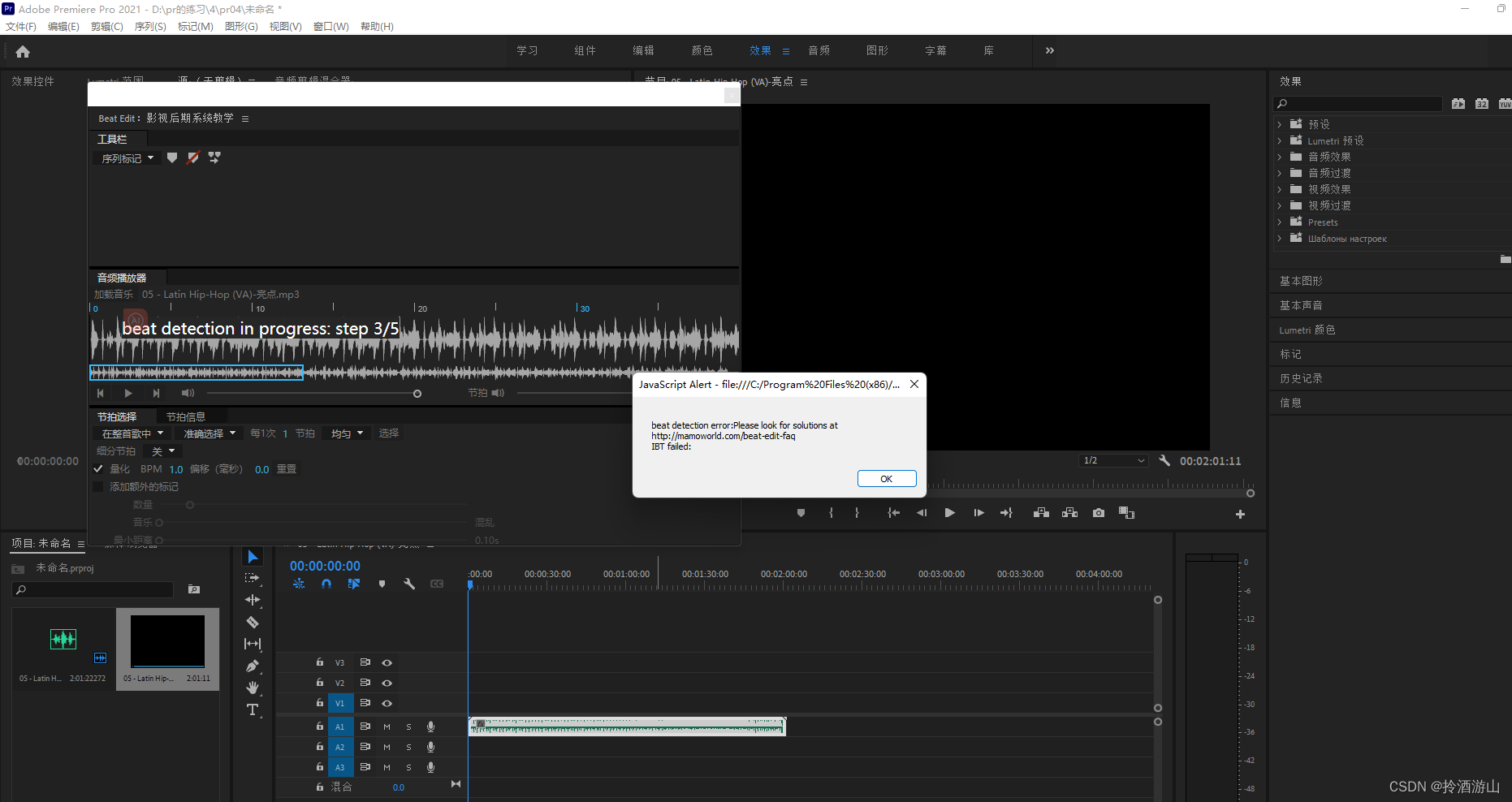
Task: Select the Pen tool
Action: coord(253,666)
